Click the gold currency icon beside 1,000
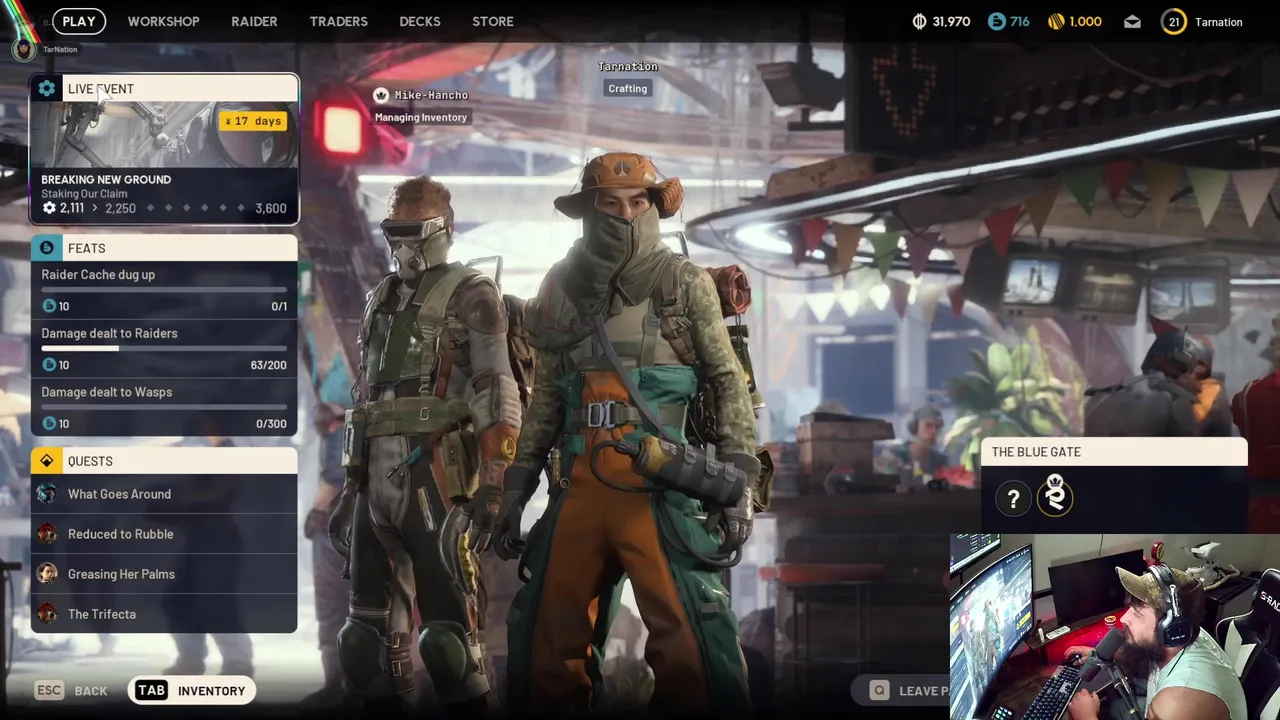Image resolution: width=1280 pixels, height=720 pixels. (1057, 21)
